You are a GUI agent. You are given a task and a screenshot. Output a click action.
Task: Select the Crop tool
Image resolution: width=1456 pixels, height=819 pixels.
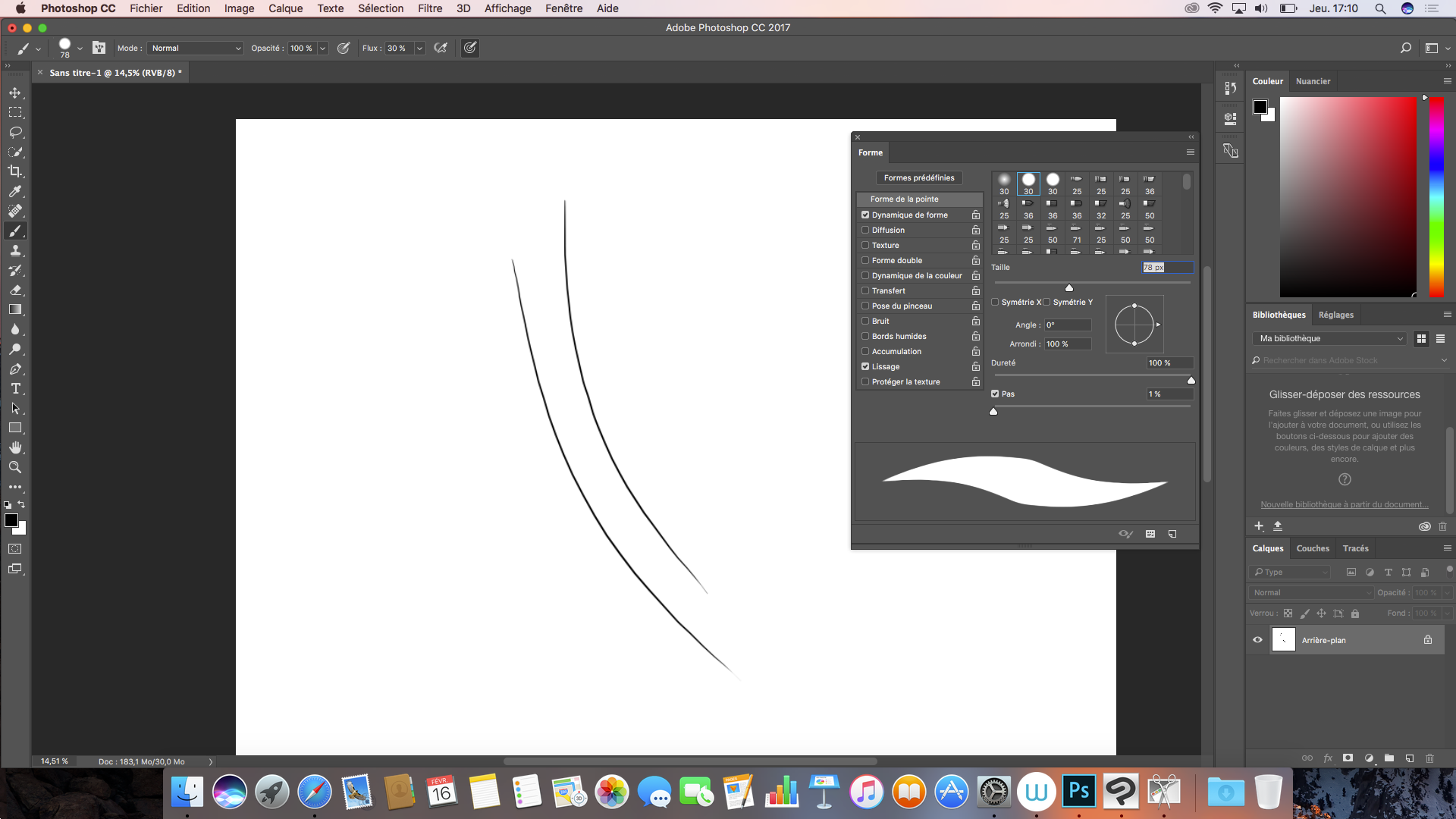pos(15,171)
